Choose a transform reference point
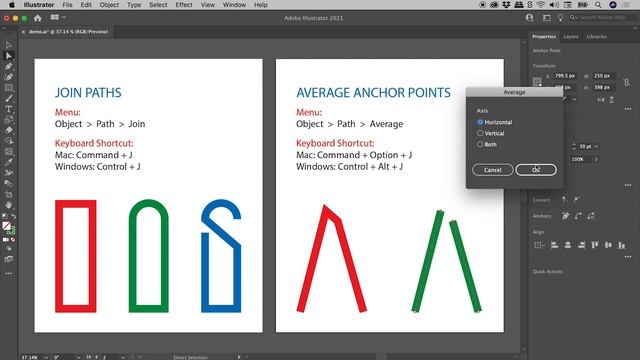 (537, 81)
